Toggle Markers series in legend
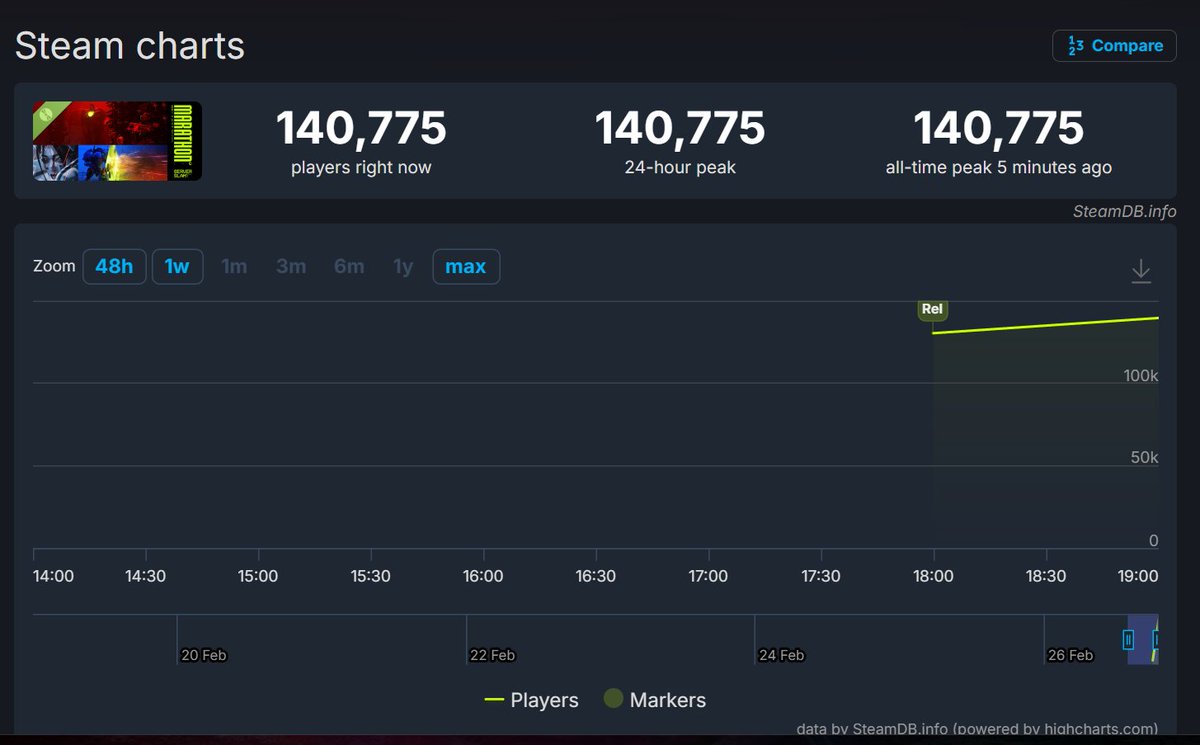The image size is (1200, 745). tap(655, 700)
